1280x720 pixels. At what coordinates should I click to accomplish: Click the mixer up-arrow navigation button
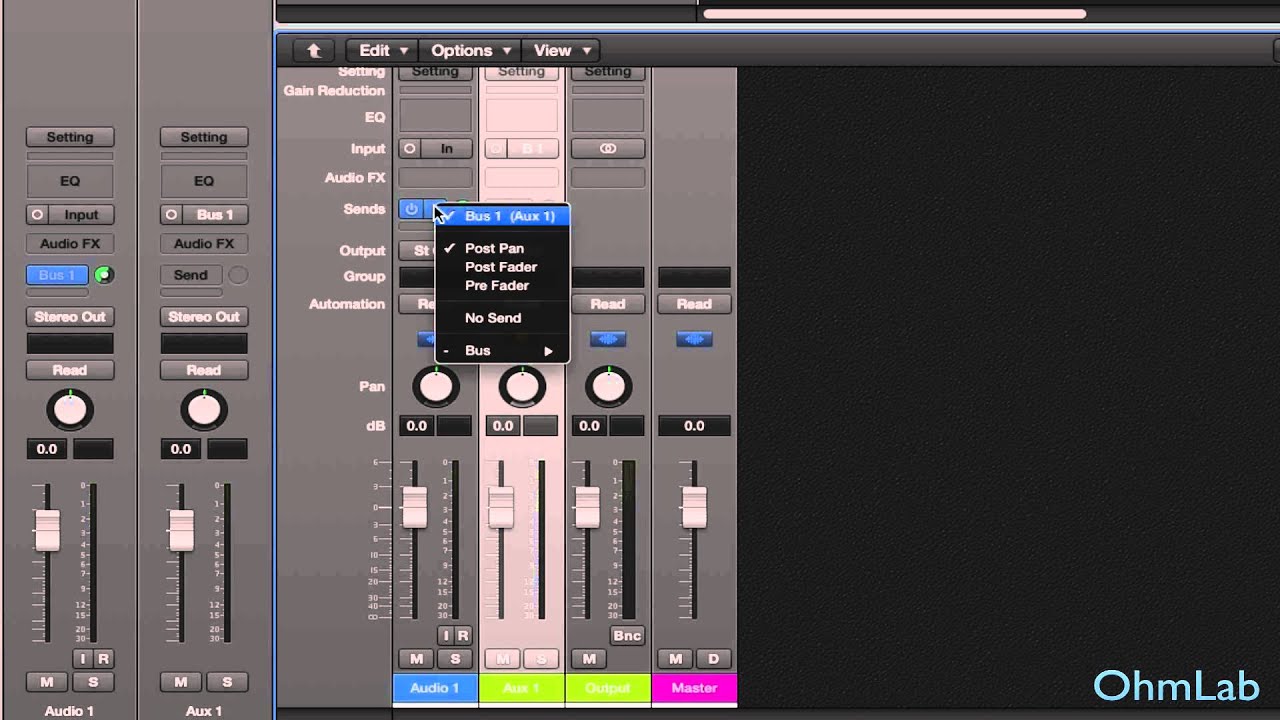point(314,50)
